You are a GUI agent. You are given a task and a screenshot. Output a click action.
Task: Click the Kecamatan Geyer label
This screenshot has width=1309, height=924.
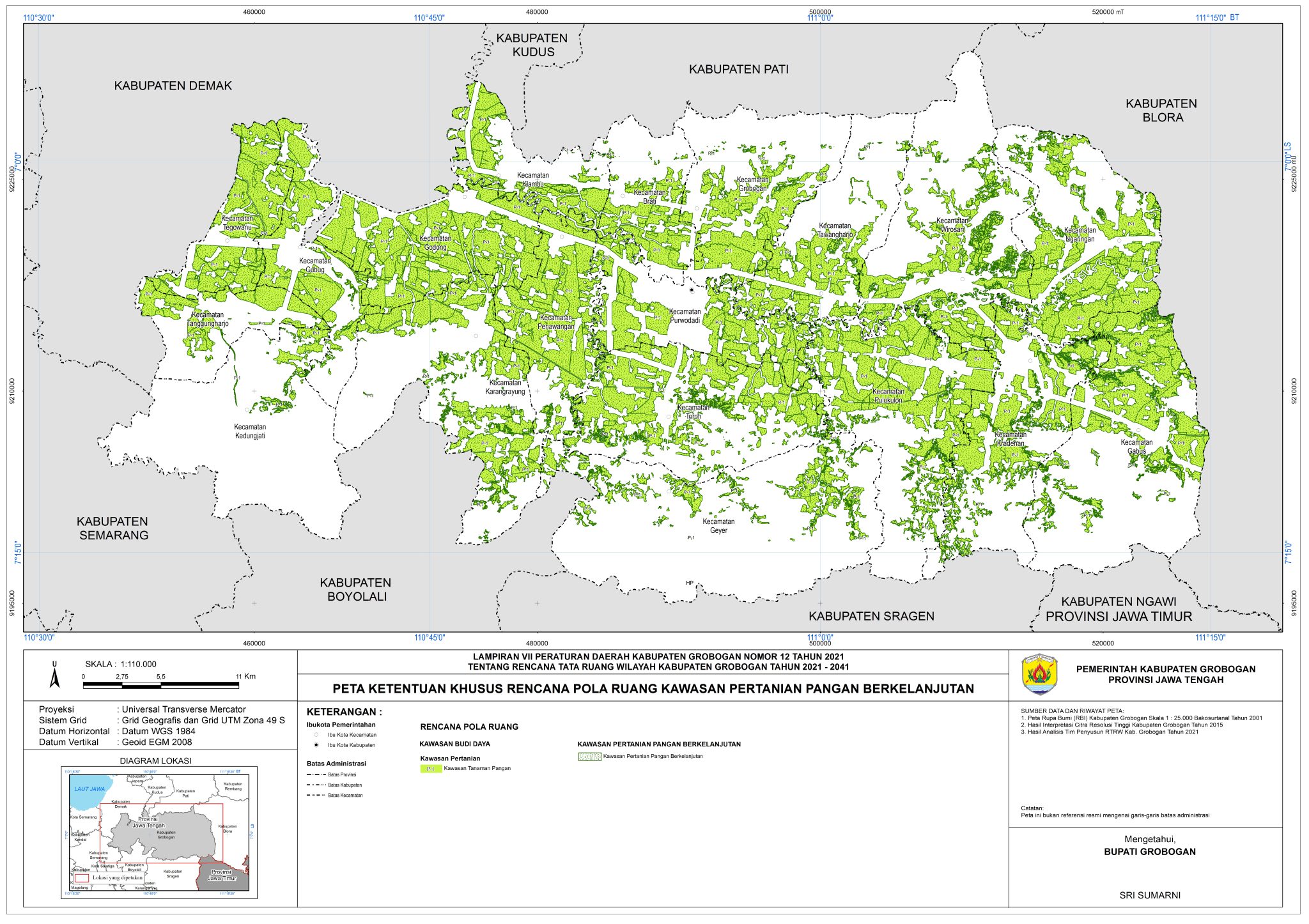click(x=718, y=526)
